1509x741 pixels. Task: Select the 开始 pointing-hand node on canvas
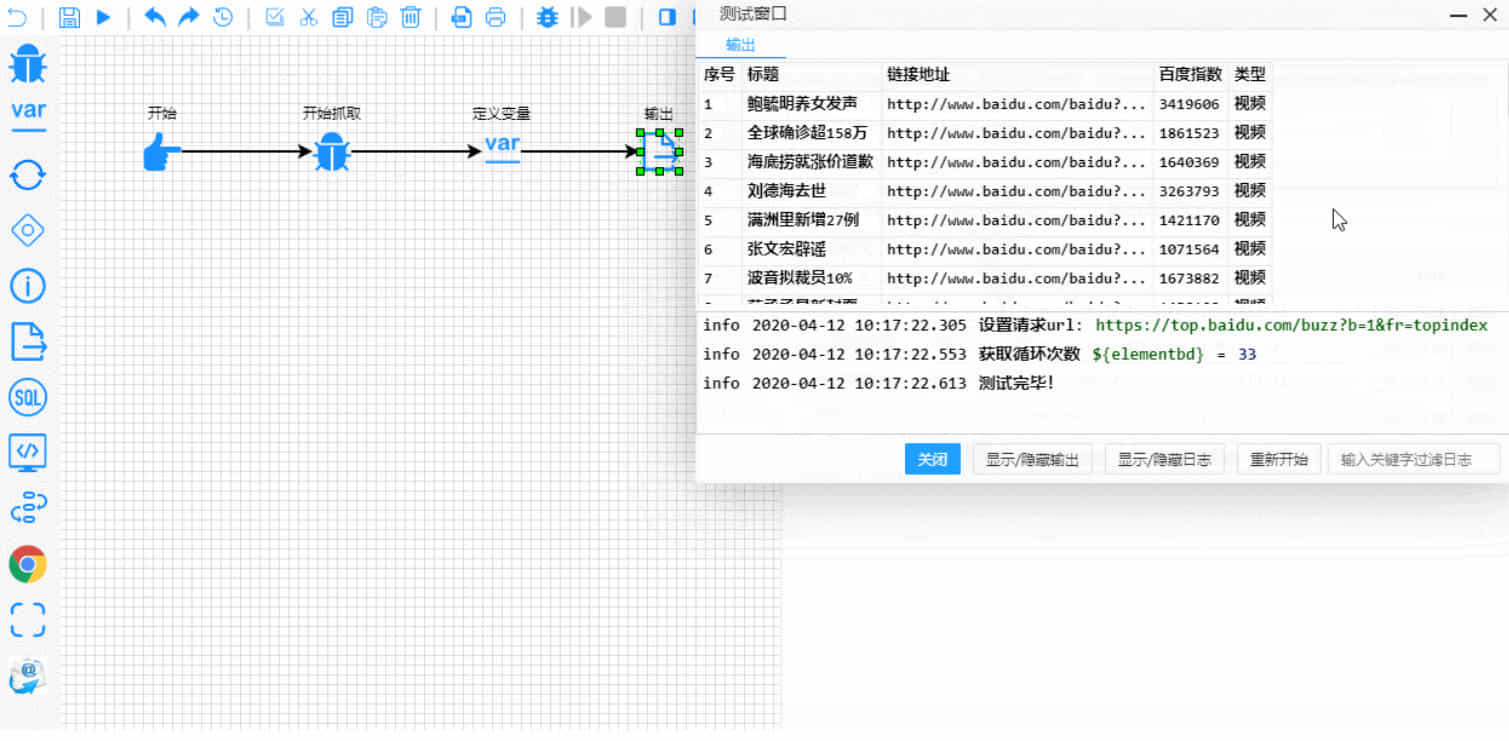(x=161, y=152)
